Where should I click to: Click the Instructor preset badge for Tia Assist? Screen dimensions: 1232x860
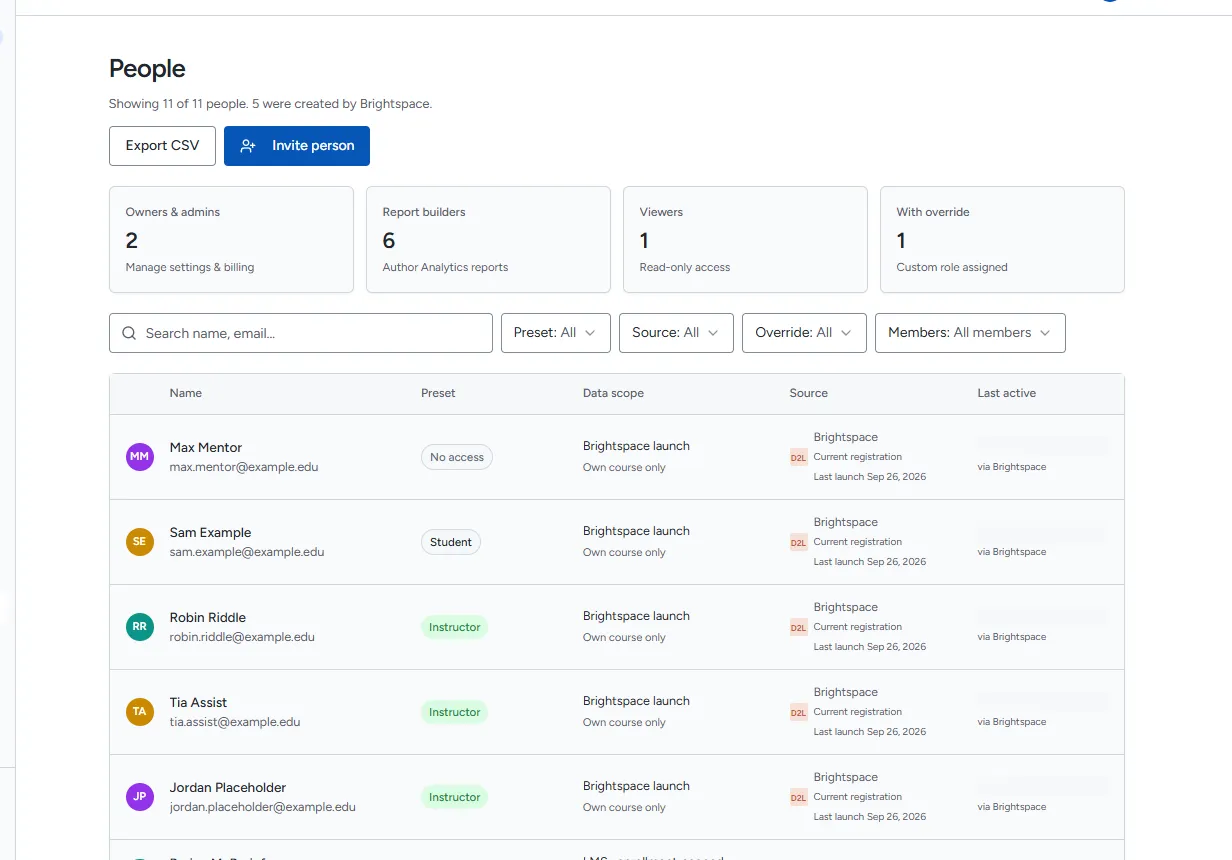(x=455, y=712)
